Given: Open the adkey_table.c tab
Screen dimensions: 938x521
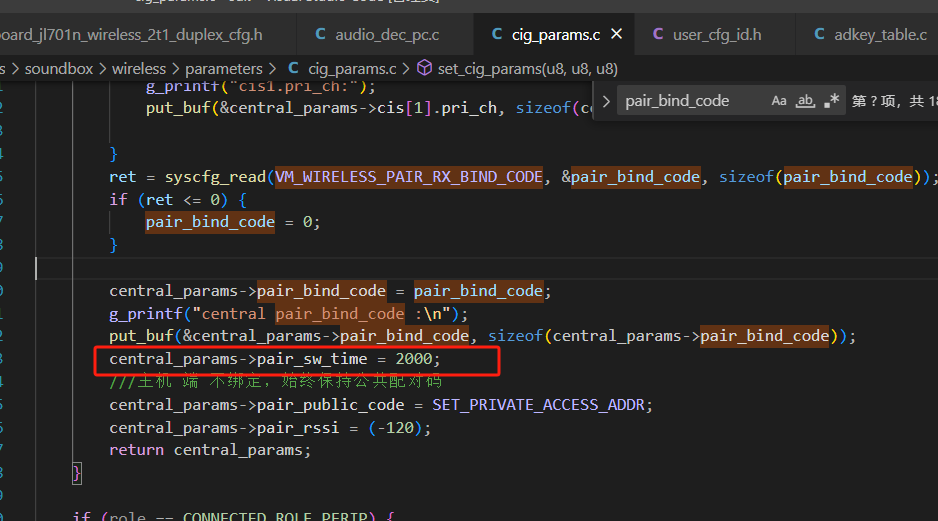Looking at the screenshot, I should click(867, 35).
